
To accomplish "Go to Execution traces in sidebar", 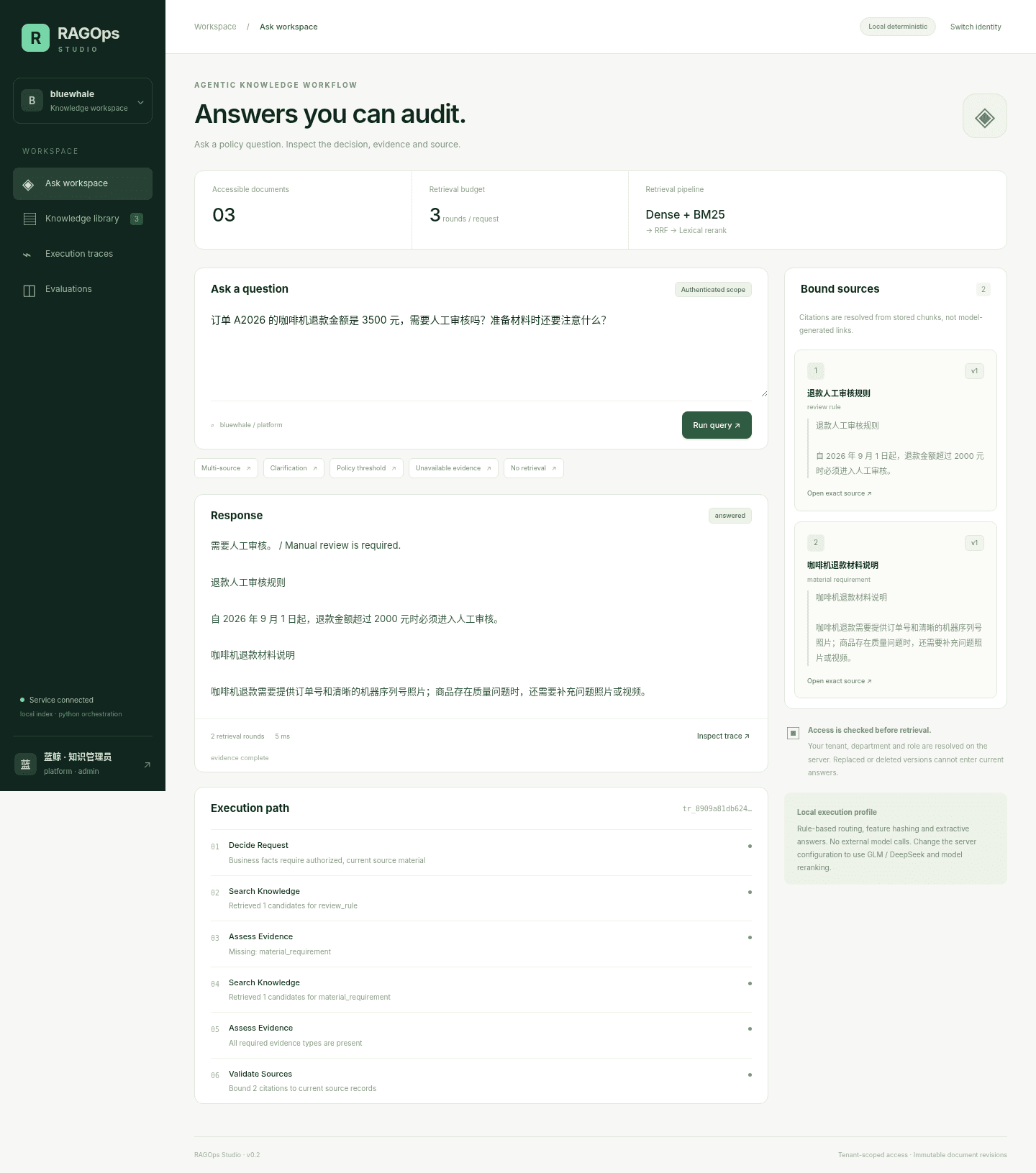I will point(83,254).
